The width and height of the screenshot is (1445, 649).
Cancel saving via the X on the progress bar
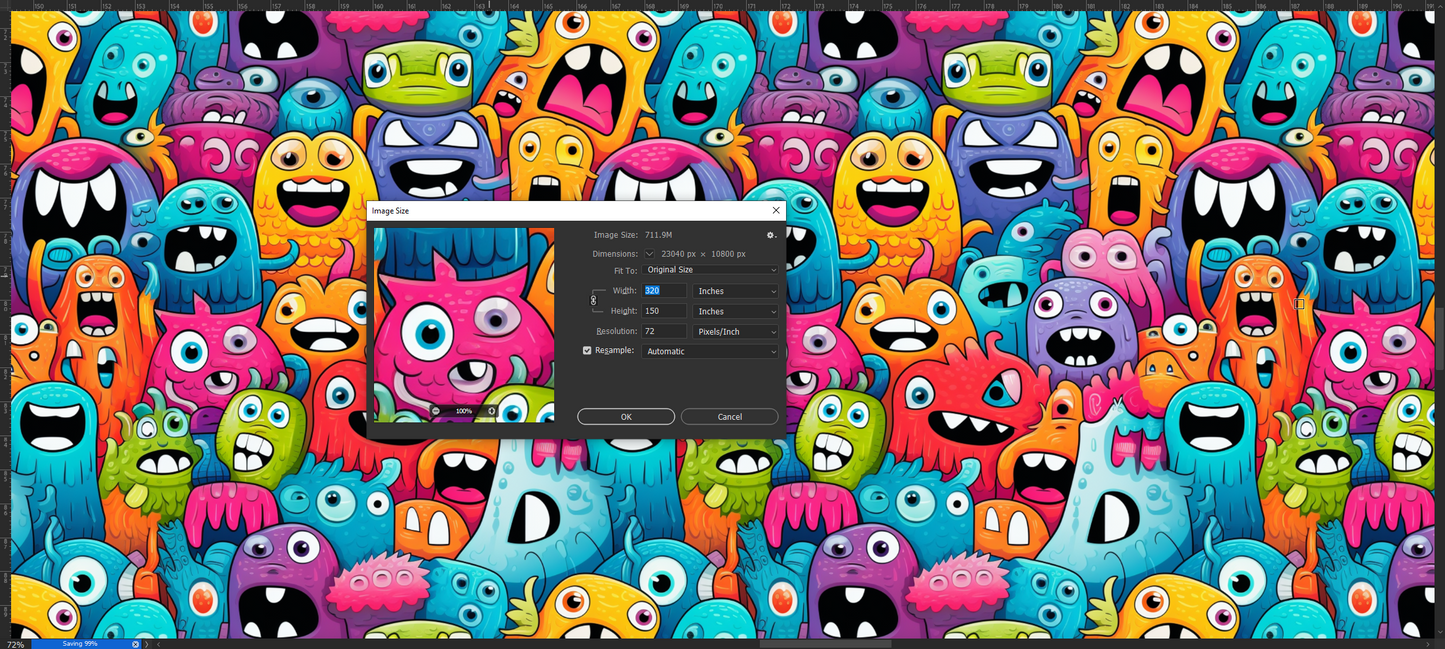coord(136,643)
